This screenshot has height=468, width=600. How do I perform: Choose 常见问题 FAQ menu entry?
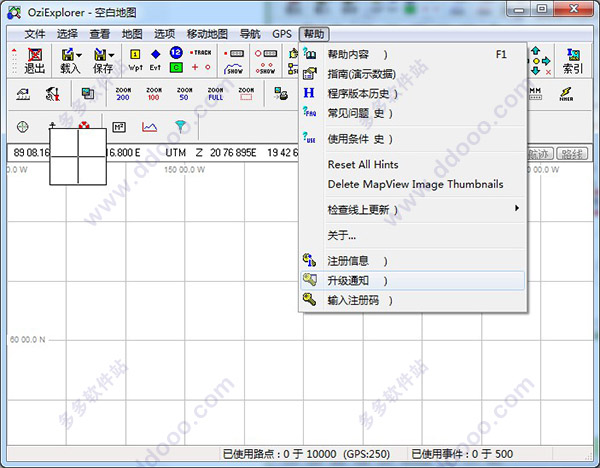tap(412, 113)
